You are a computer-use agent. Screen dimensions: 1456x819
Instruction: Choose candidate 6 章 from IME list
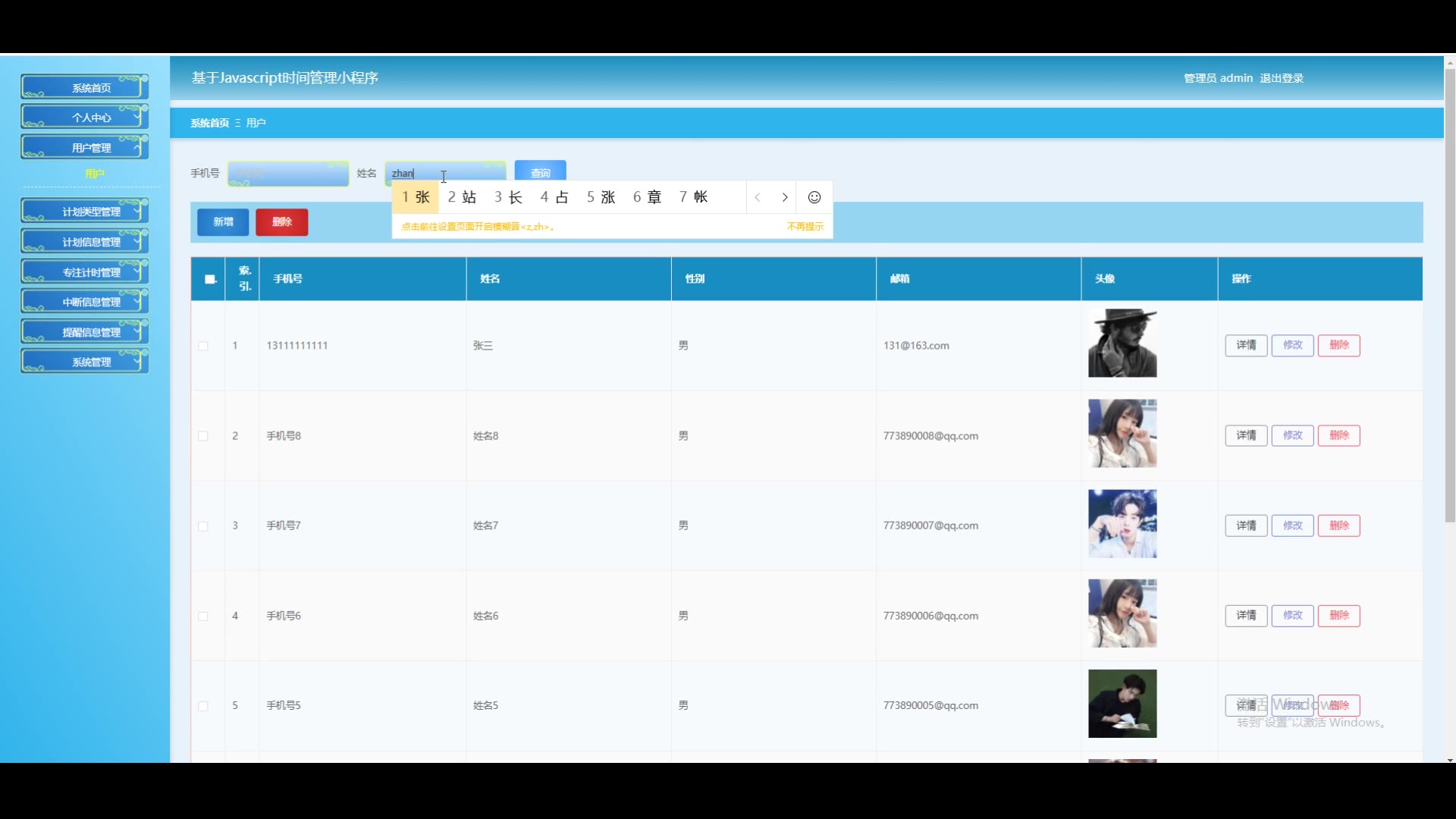point(647,197)
